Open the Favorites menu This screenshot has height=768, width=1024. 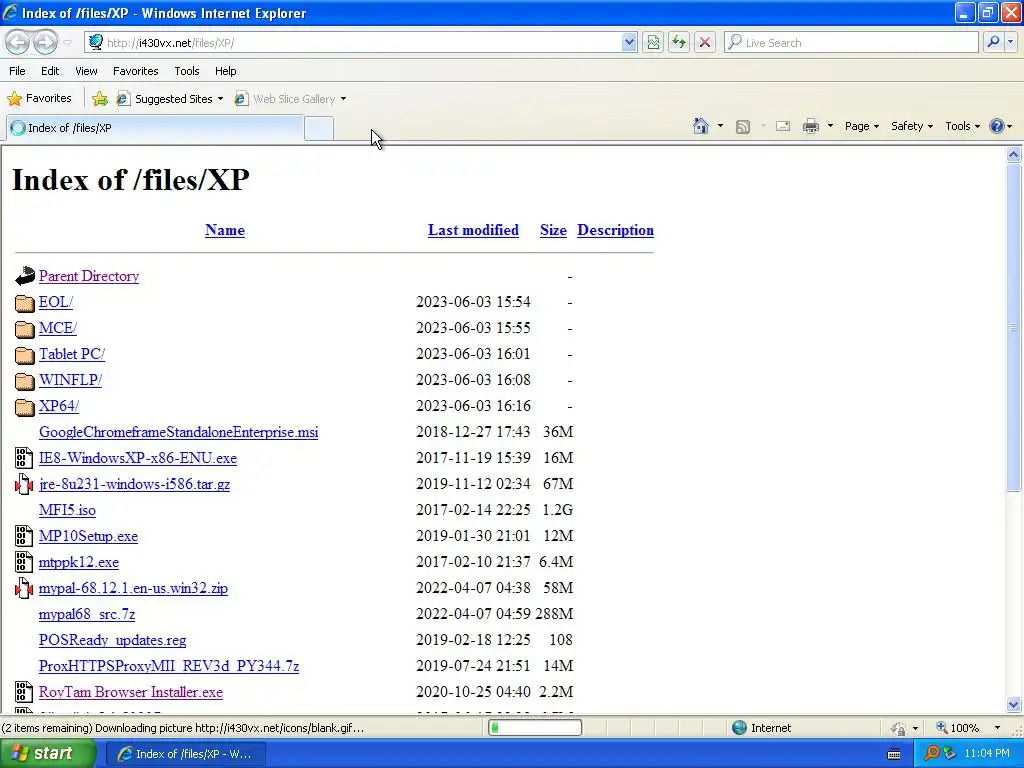(135, 71)
